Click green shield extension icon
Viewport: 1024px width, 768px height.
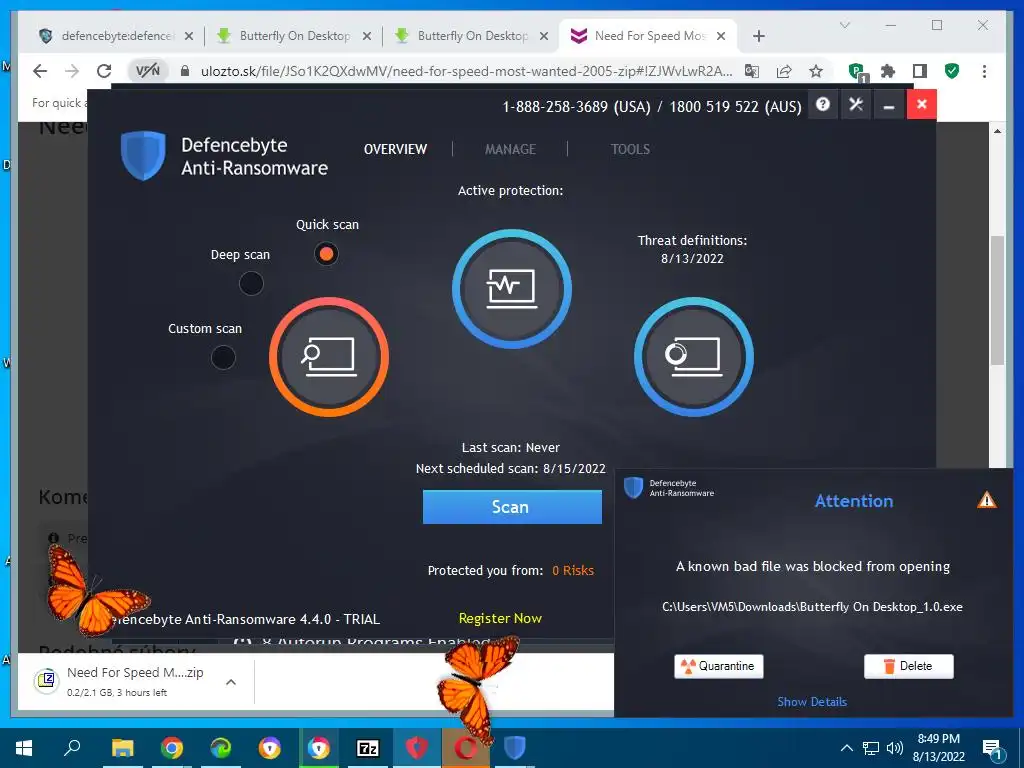click(x=952, y=71)
